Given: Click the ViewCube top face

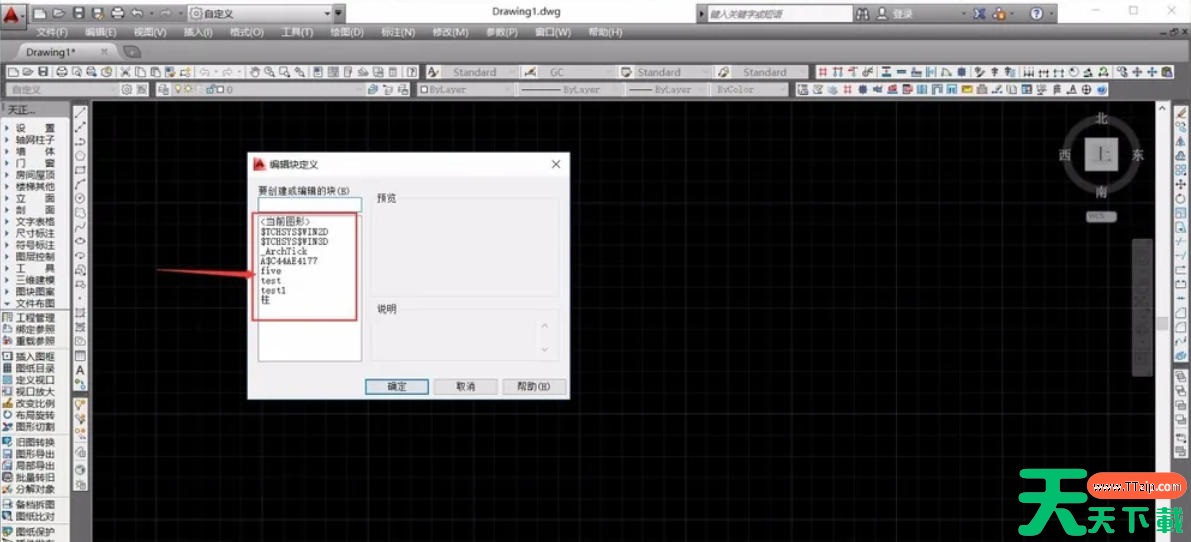Looking at the screenshot, I should point(1101,155).
